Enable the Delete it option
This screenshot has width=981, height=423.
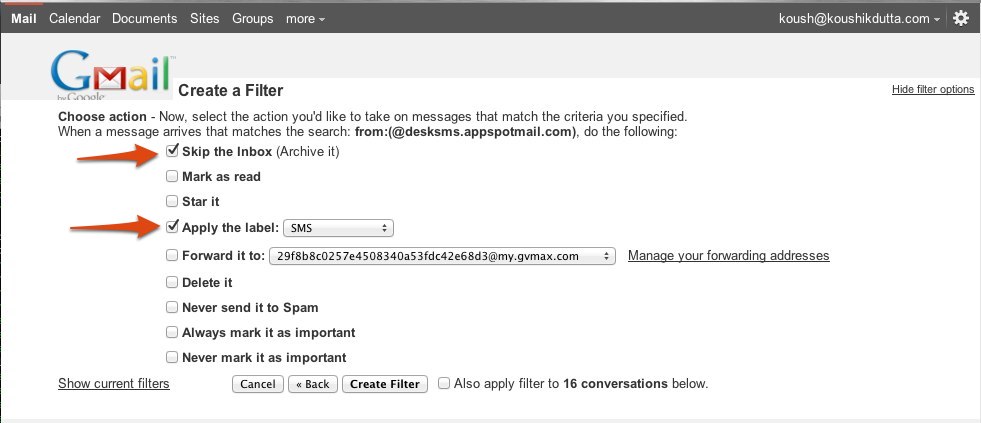[x=173, y=283]
